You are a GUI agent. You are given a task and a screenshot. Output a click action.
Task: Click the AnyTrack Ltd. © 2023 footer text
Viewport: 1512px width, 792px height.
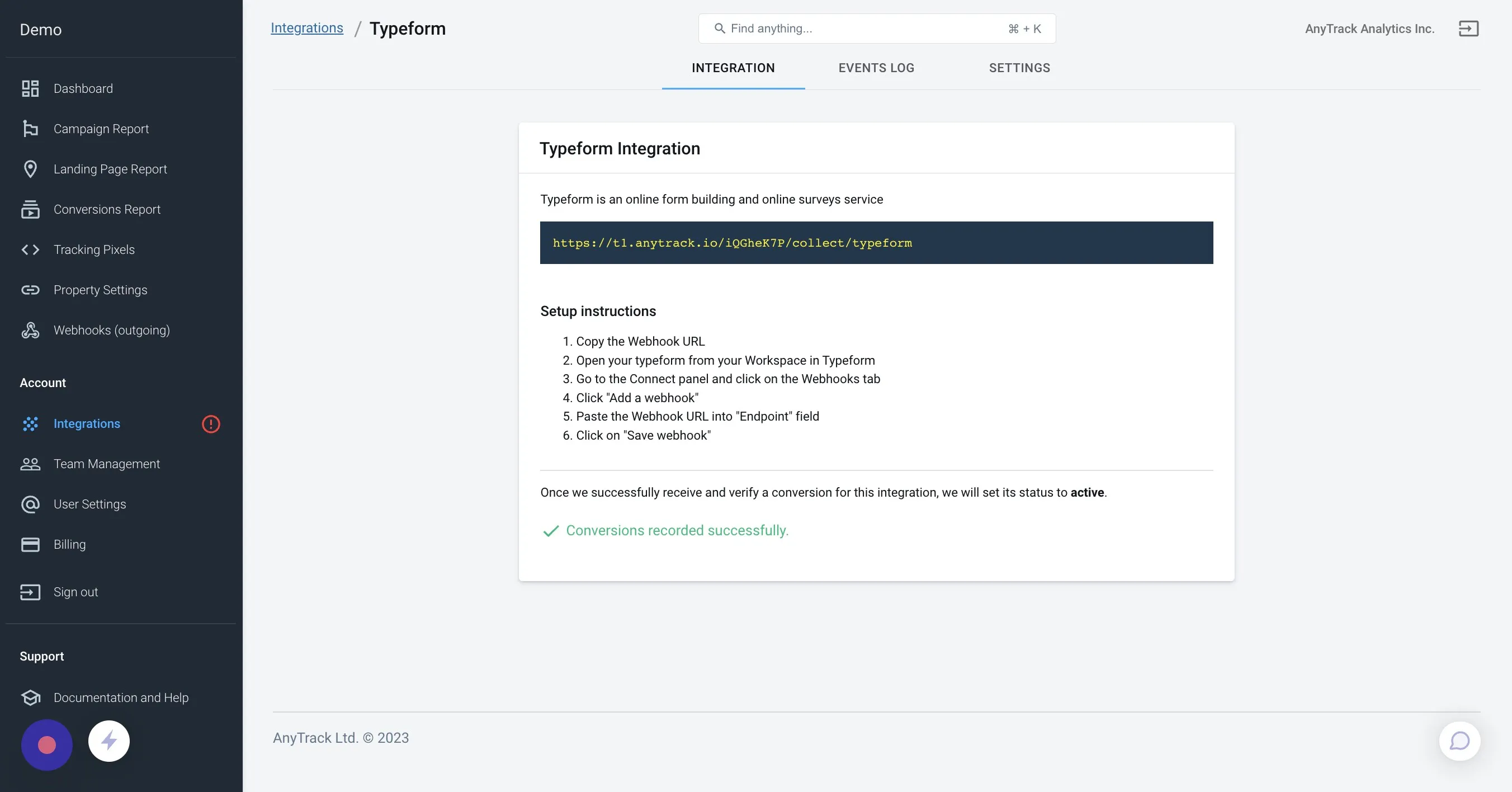point(341,738)
